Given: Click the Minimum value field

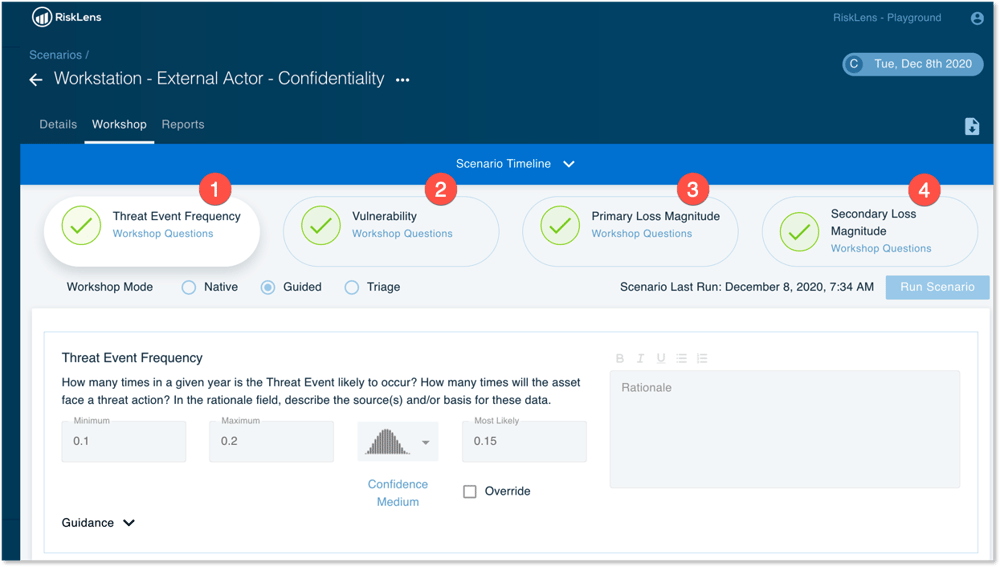Looking at the screenshot, I should (x=124, y=441).
